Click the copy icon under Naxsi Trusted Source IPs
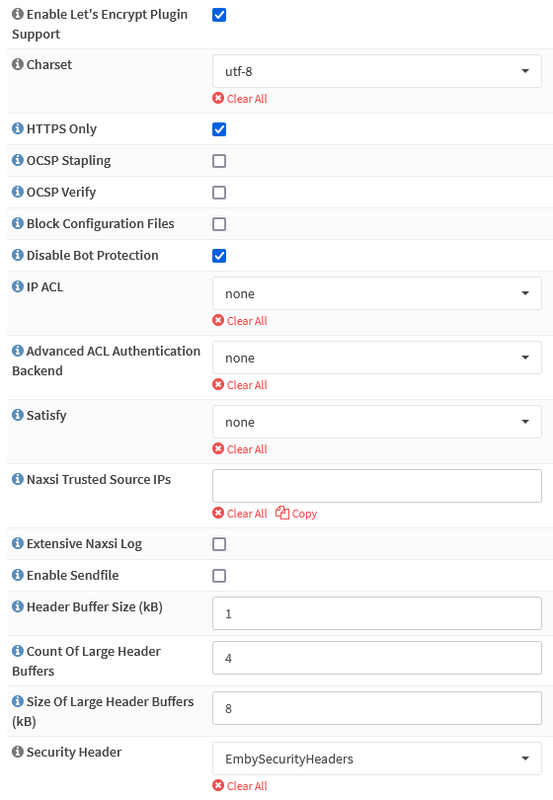 pos(283,513)
